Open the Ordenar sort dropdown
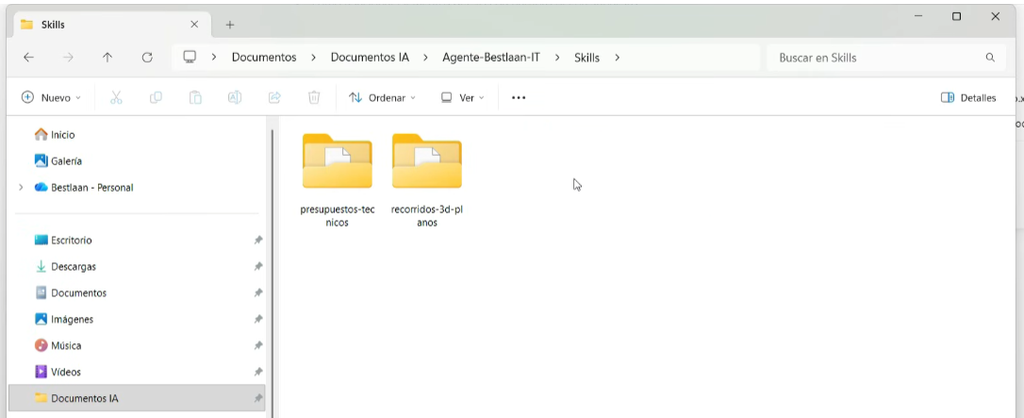The image size is (1024, 418). point(382,97)
